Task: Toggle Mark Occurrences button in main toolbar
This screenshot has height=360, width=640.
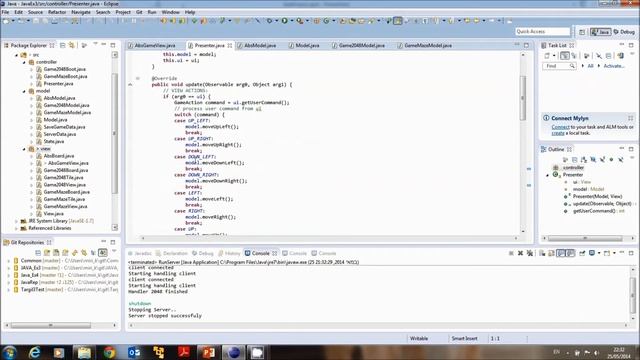Action: pyautogui.click(x=398, y=20)
